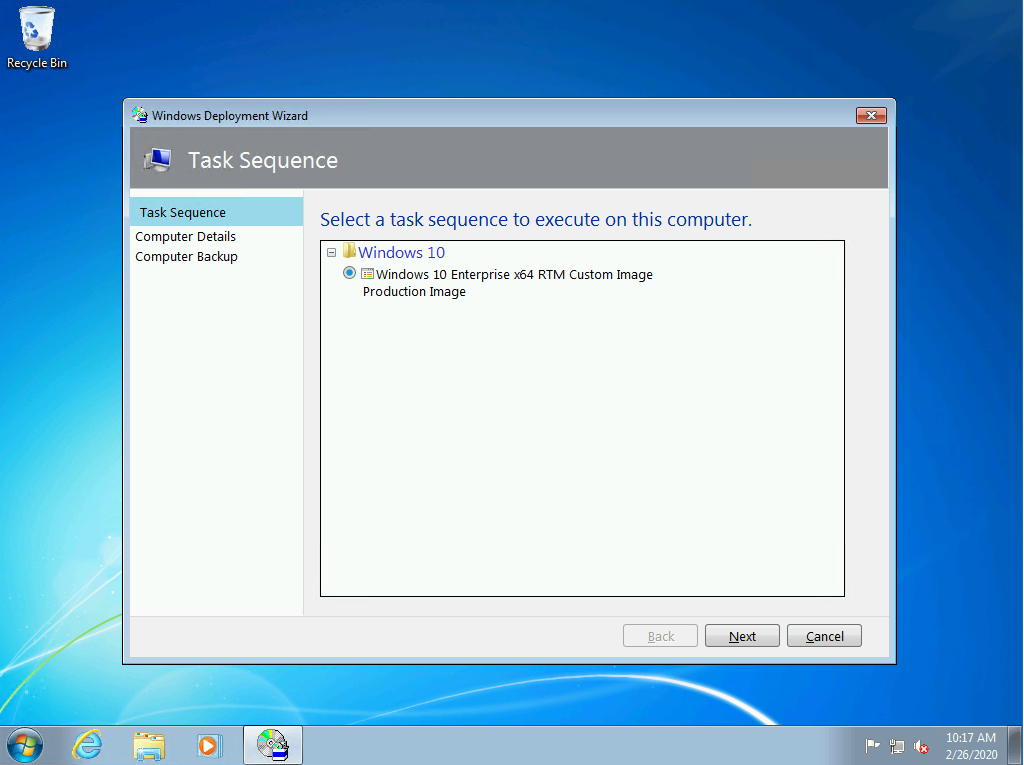Open Windows Media Player from the taskbar
This screenshot has width=1024, height=765.
210,745
